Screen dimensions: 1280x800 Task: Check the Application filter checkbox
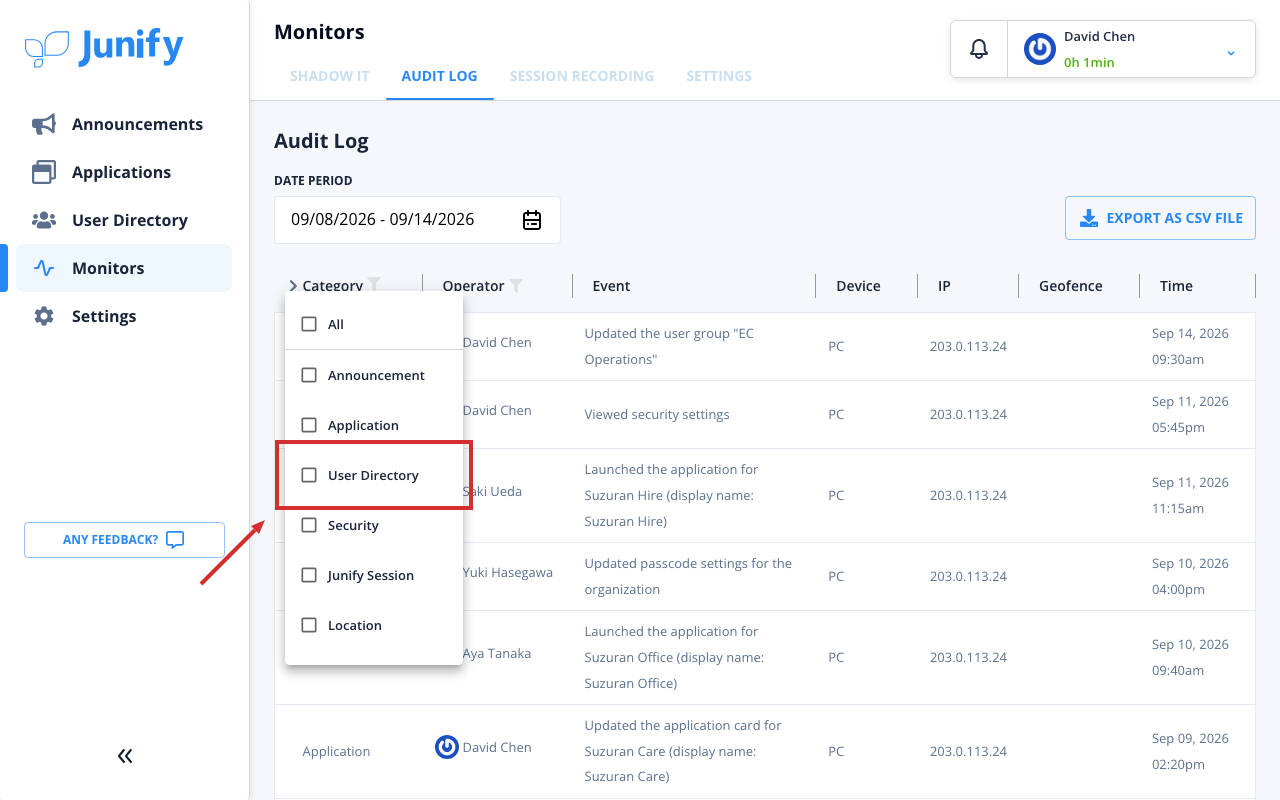[309, 425]
